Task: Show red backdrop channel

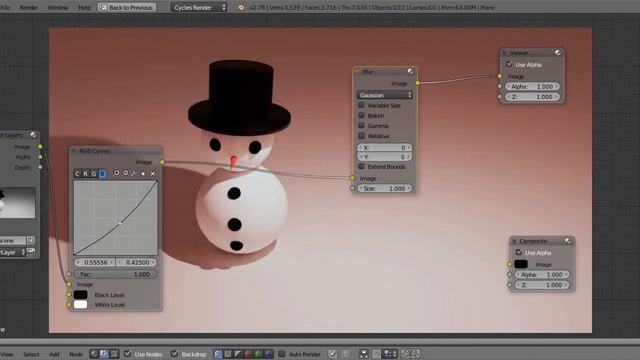Action: (x=248, y=354)
